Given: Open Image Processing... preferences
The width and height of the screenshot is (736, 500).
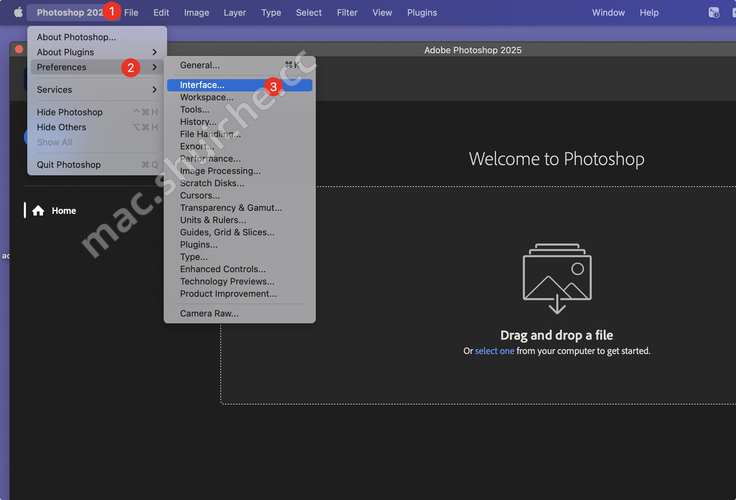Looking at the screenshot, I should [x=239, y=171].
